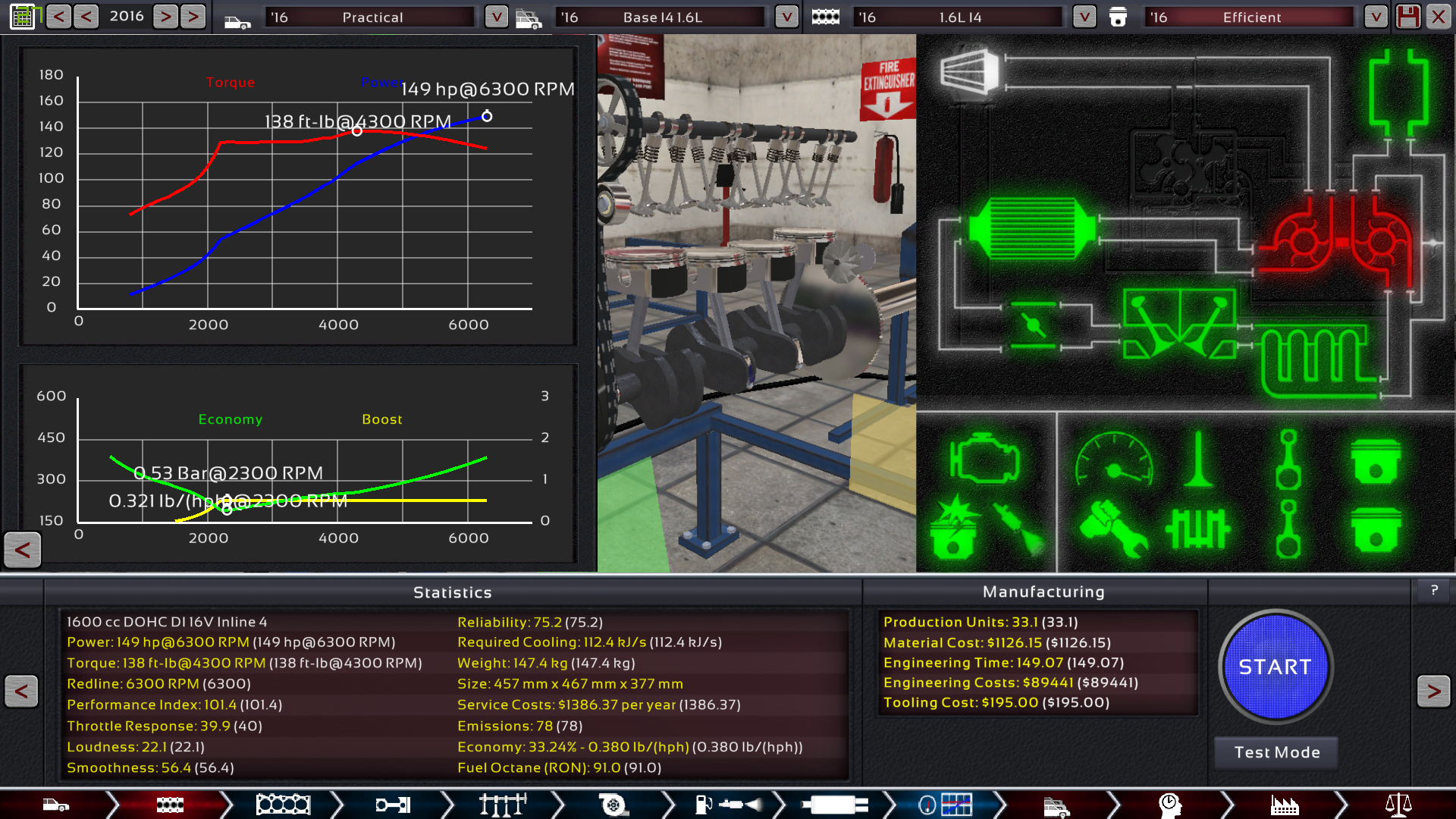
Task: Select the green intercooler component
Action: [1032, 228]
